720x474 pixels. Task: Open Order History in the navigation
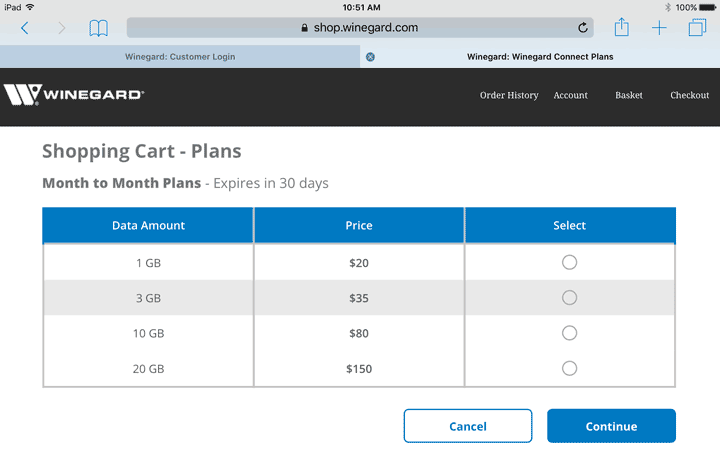pos(509,95)
